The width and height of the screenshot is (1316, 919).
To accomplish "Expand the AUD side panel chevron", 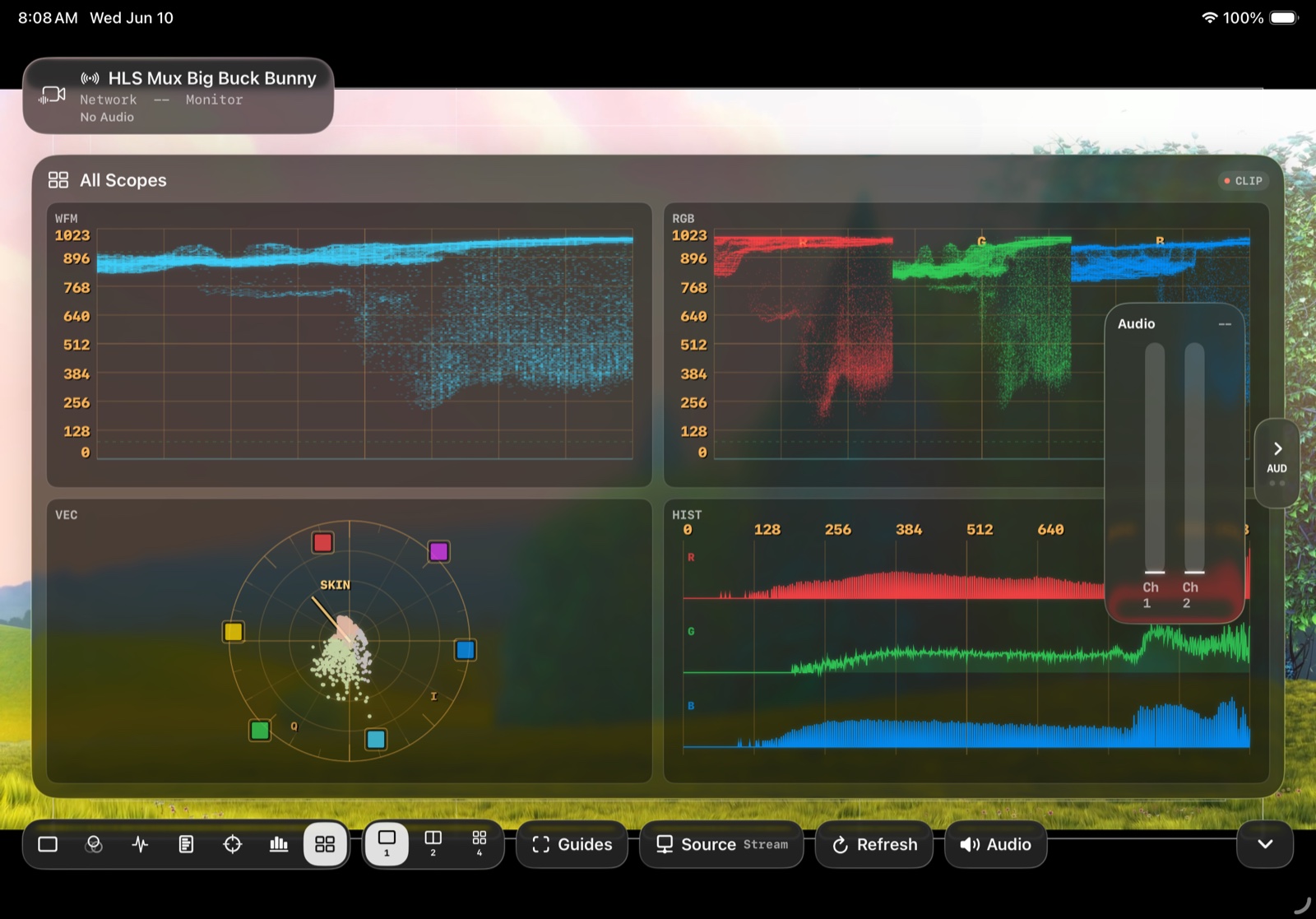I will (x=1277, y=463).
